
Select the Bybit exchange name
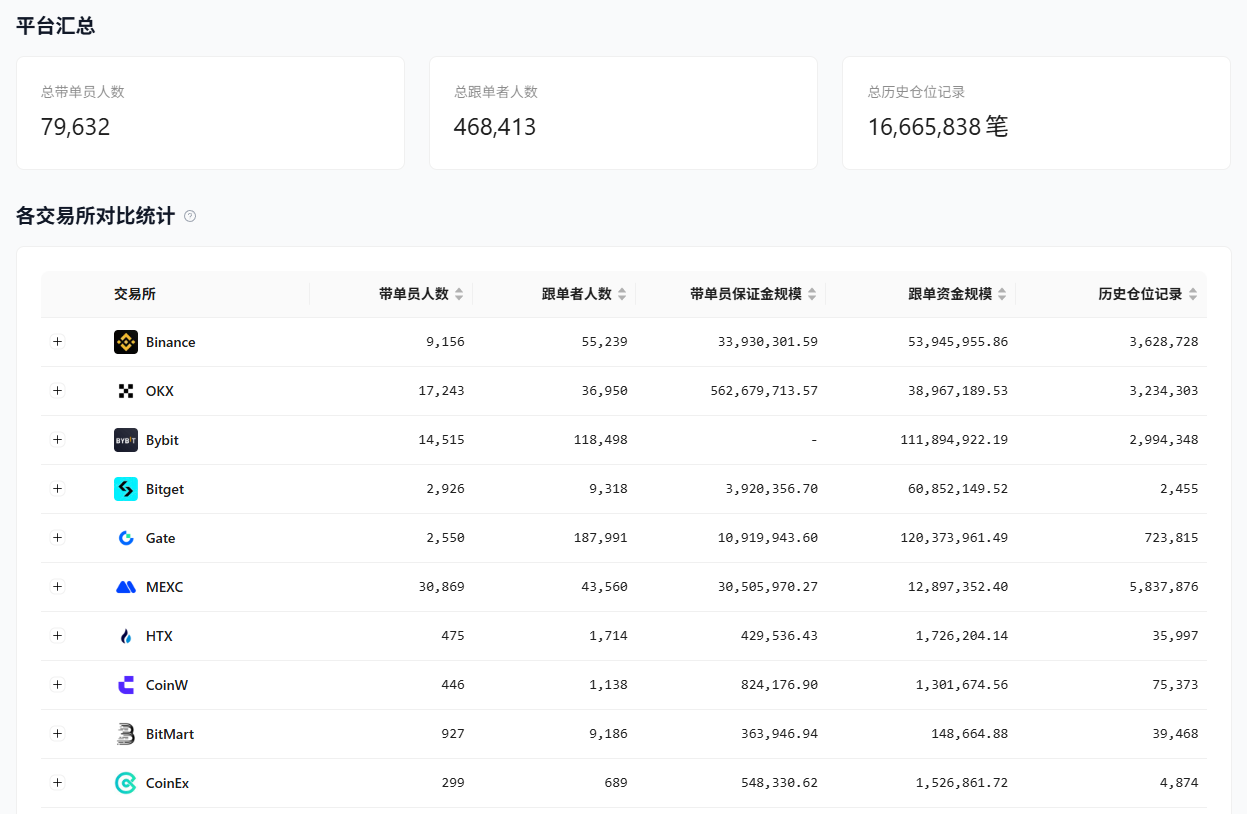tap(162, 440)
